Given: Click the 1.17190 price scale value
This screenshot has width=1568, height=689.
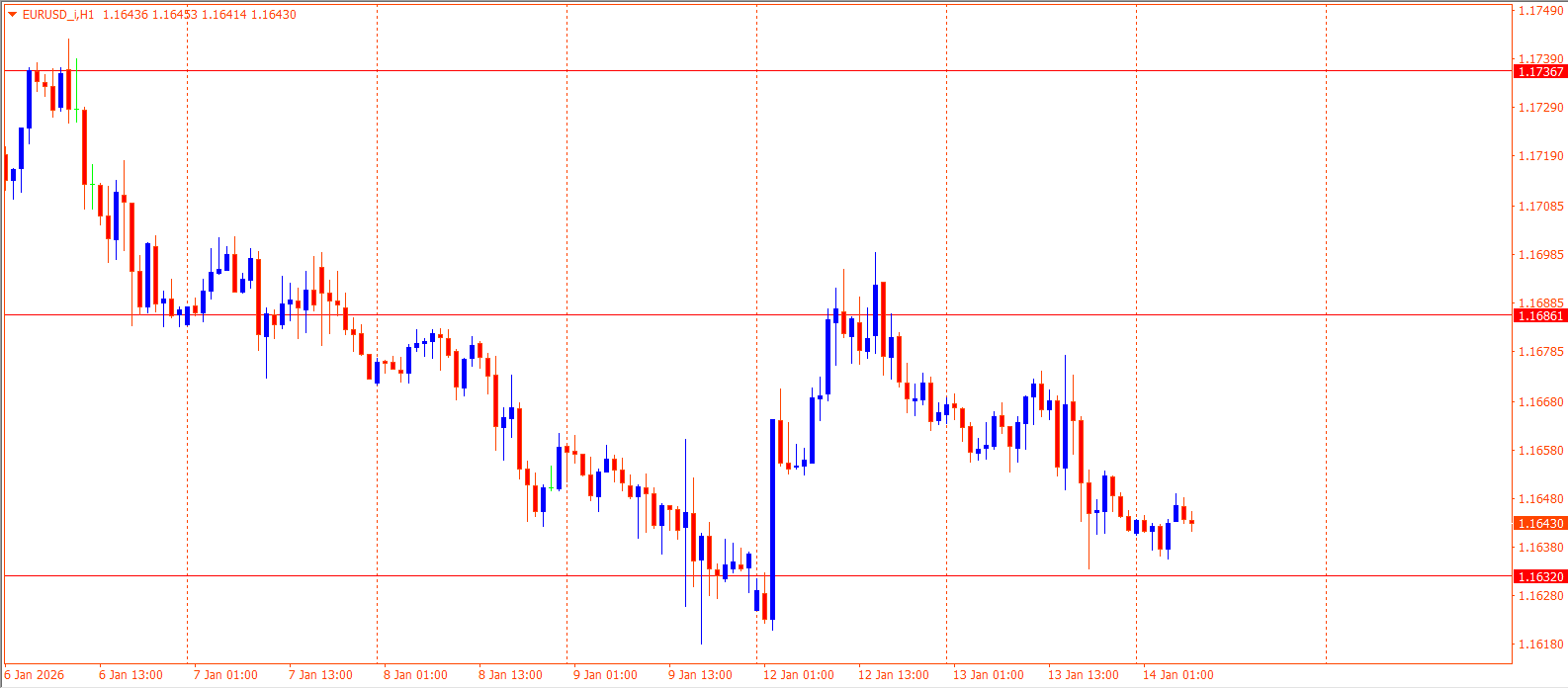Looking at the screenshot, I should (x=1541, y=156).
